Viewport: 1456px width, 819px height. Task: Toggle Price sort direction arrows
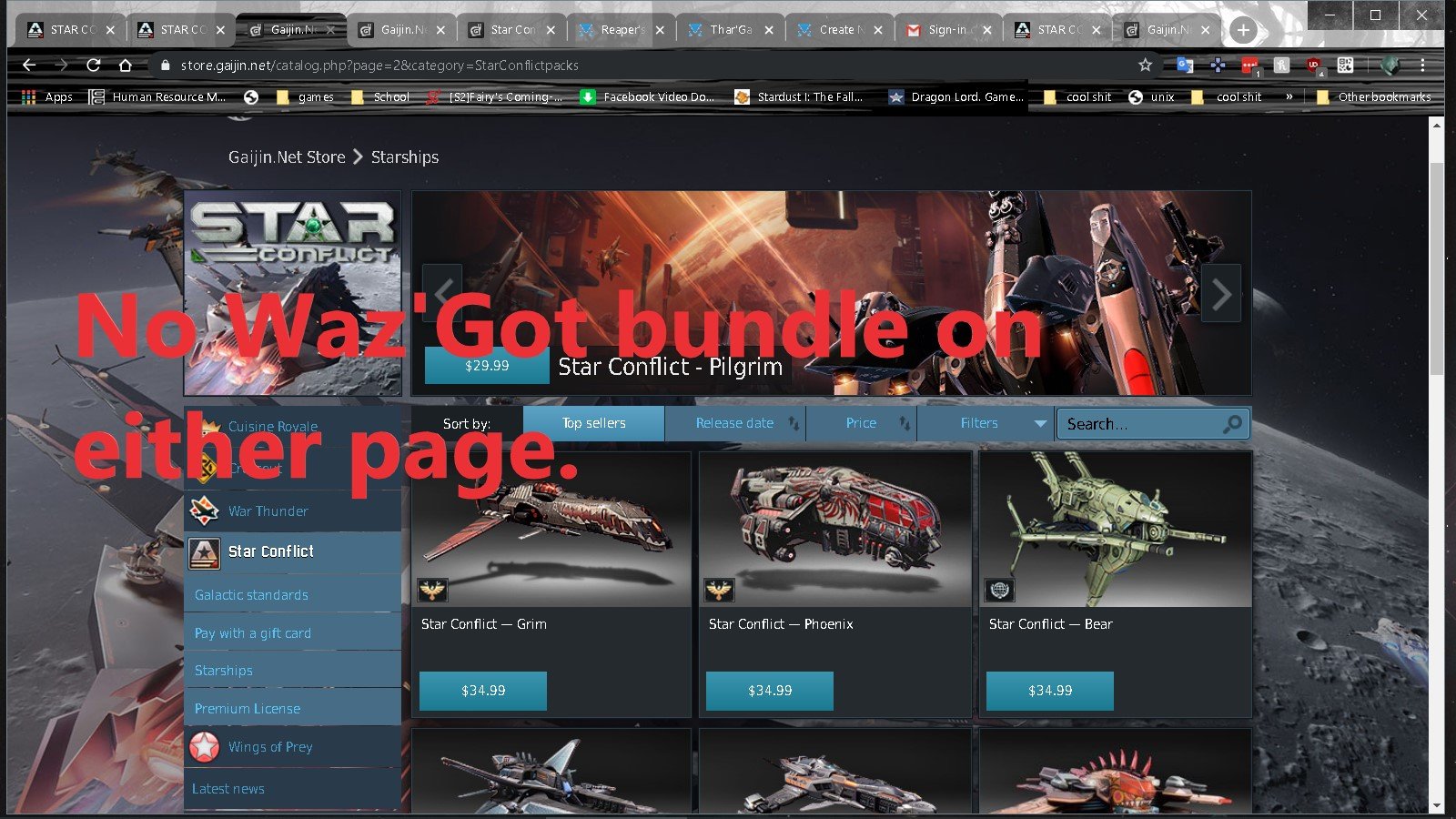tap(904, 423)
